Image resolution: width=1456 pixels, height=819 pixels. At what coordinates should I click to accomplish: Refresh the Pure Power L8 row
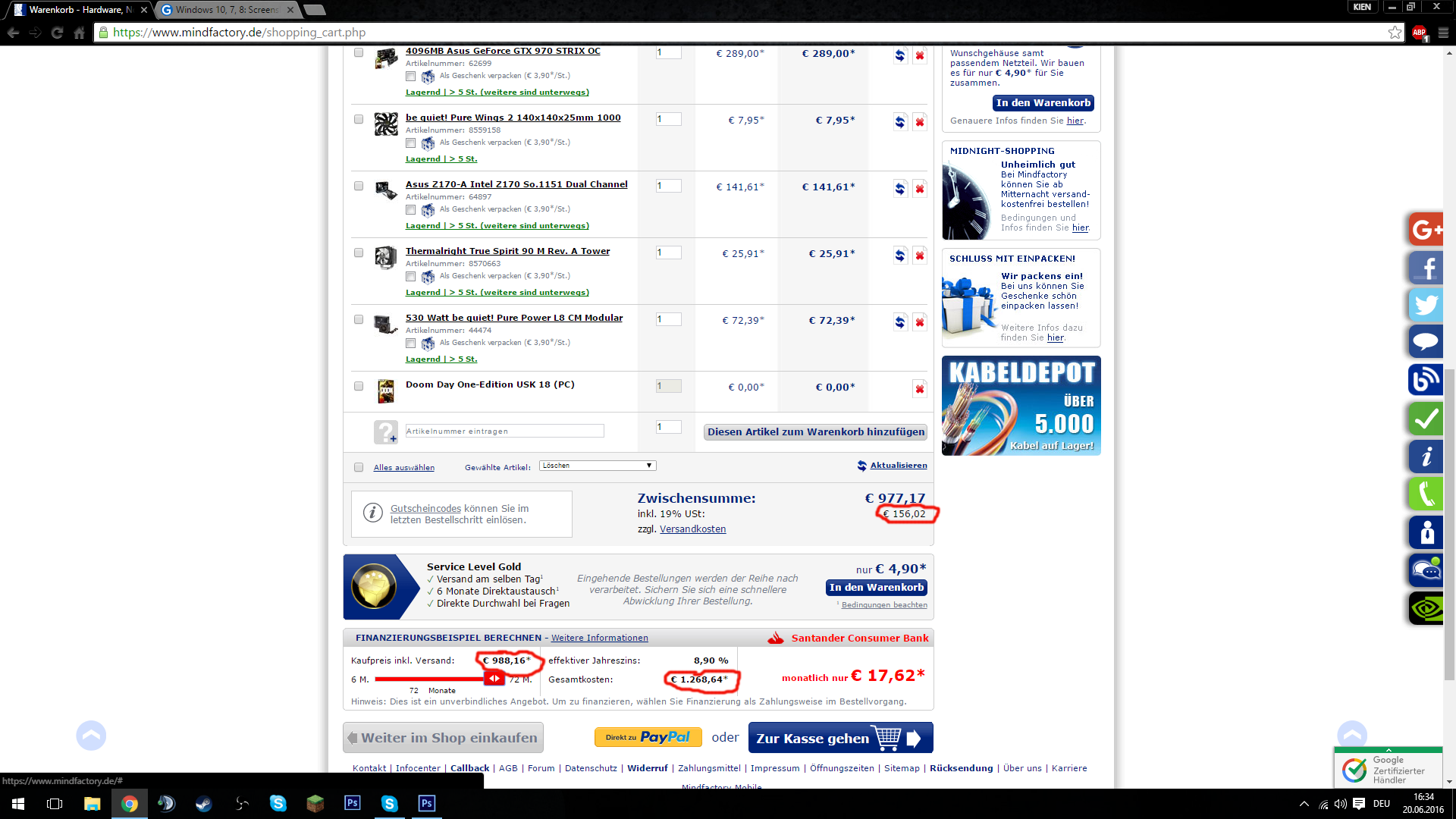click(899, 322)
